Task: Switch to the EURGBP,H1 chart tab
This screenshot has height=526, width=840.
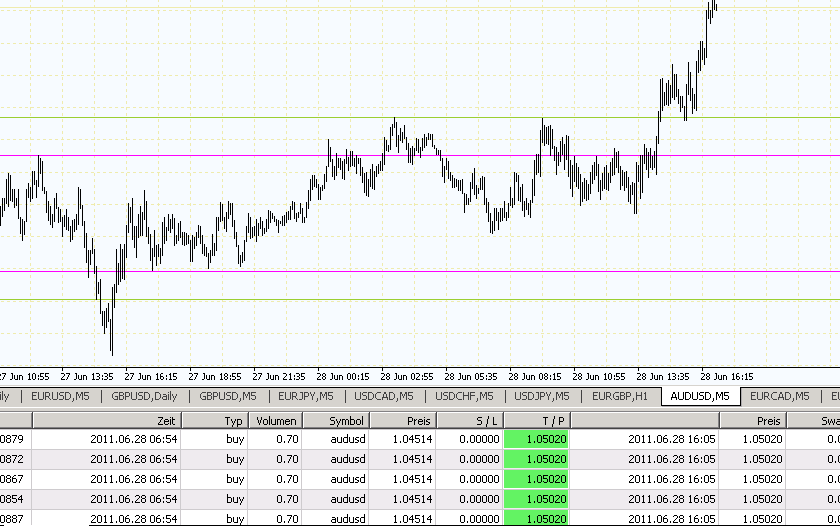Action: [621, 396]
